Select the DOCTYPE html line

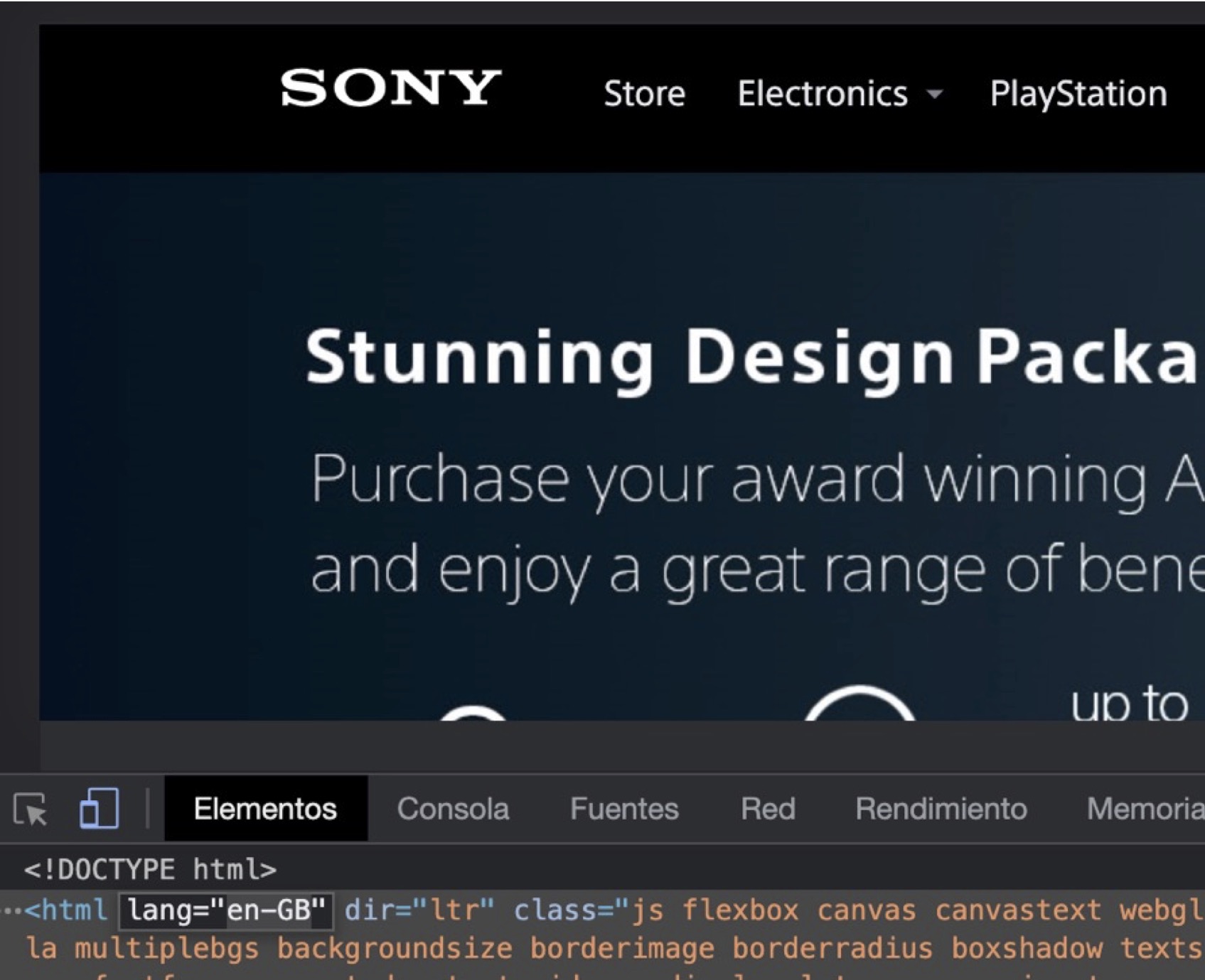150,869
